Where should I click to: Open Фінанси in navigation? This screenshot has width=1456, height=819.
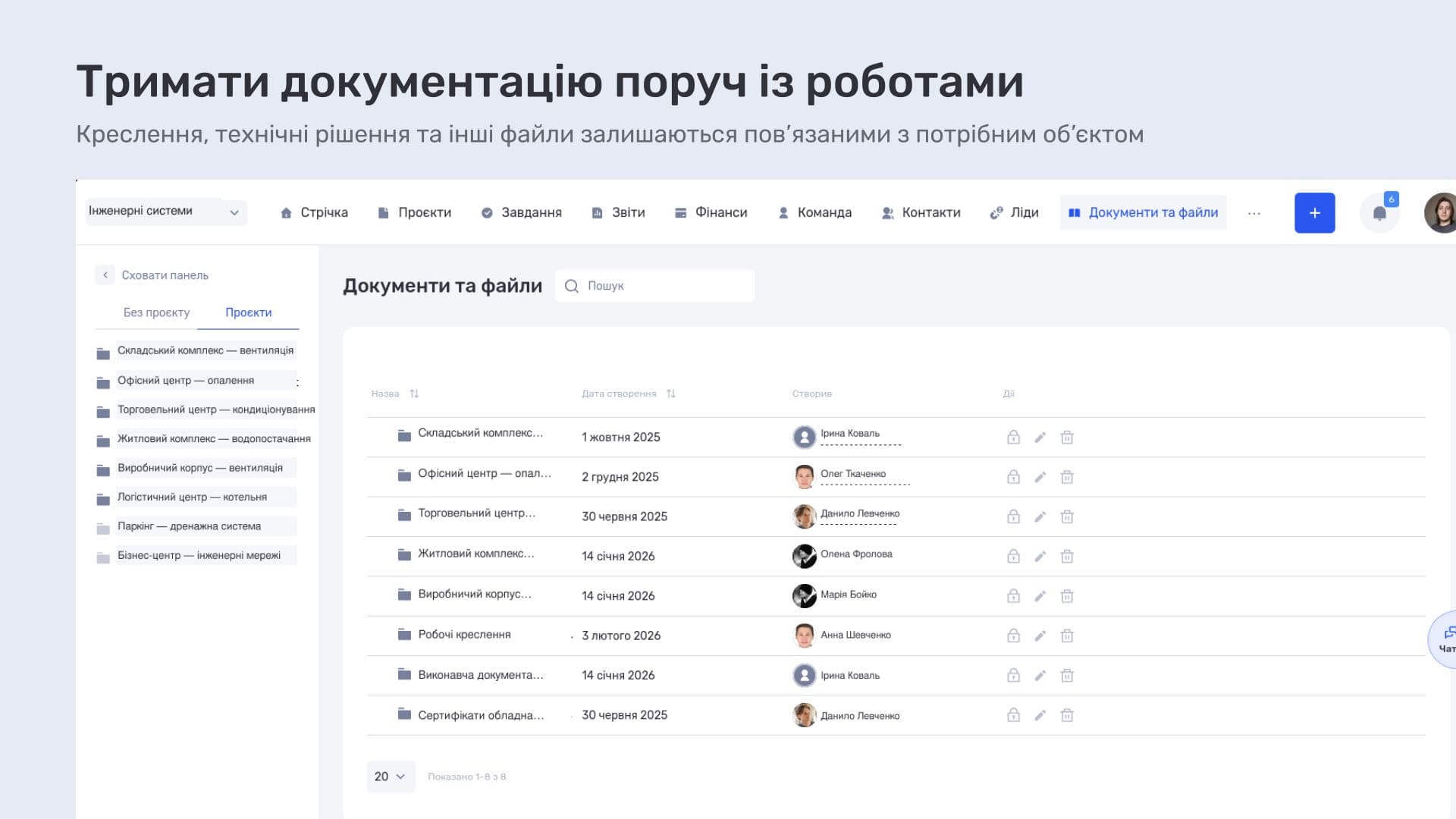click(711, 213)
